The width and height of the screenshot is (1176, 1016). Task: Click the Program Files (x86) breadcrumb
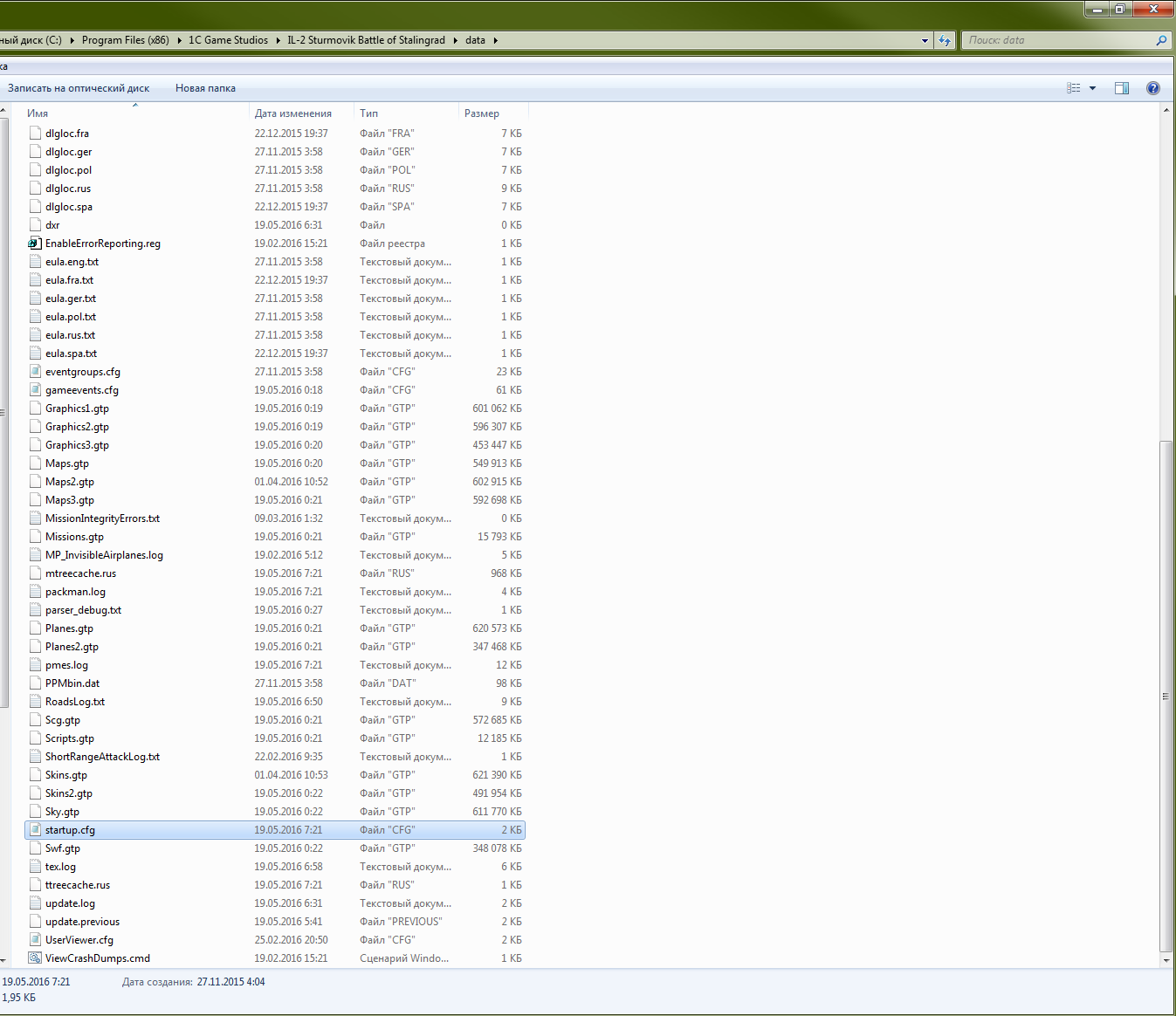(126, 40)
